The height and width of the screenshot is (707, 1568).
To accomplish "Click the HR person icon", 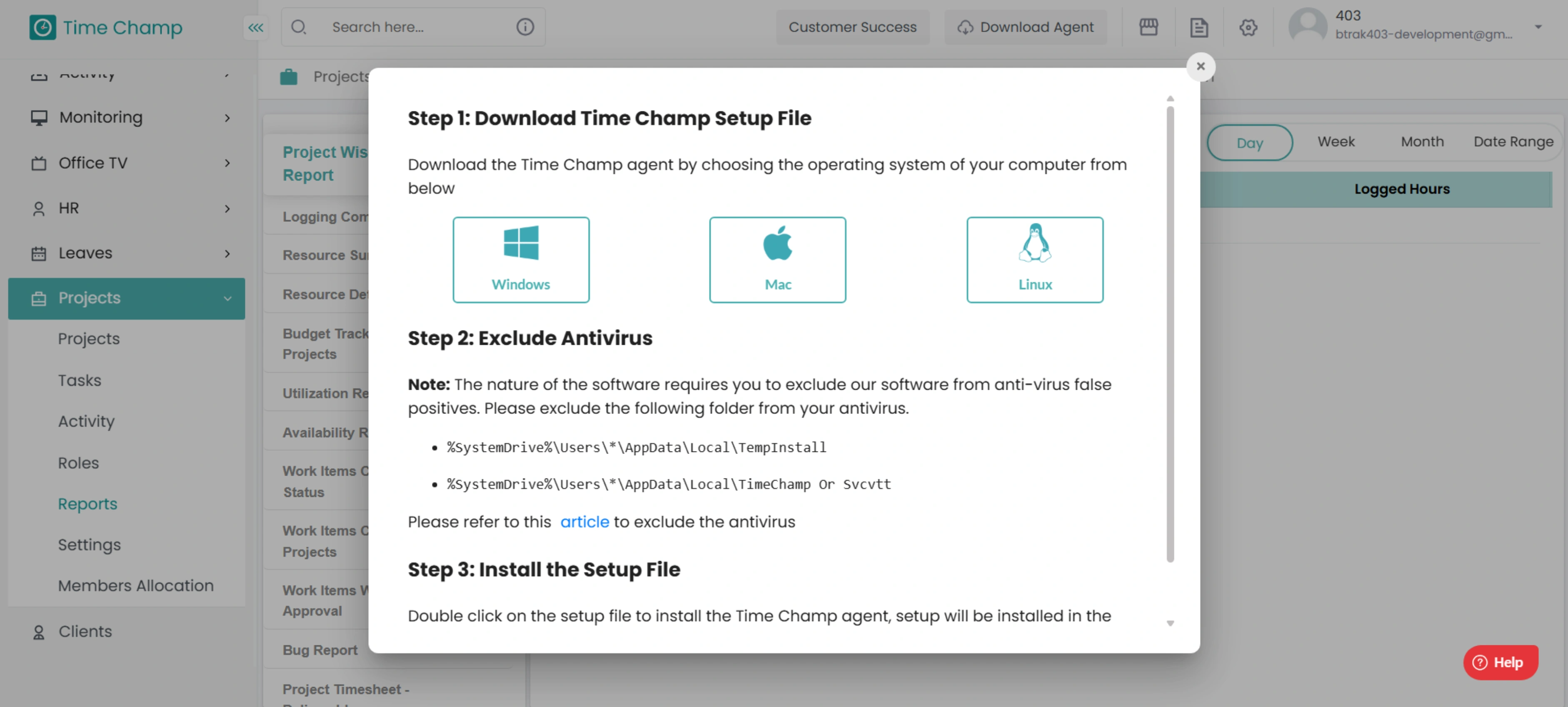I will click(x=39, y=209).
